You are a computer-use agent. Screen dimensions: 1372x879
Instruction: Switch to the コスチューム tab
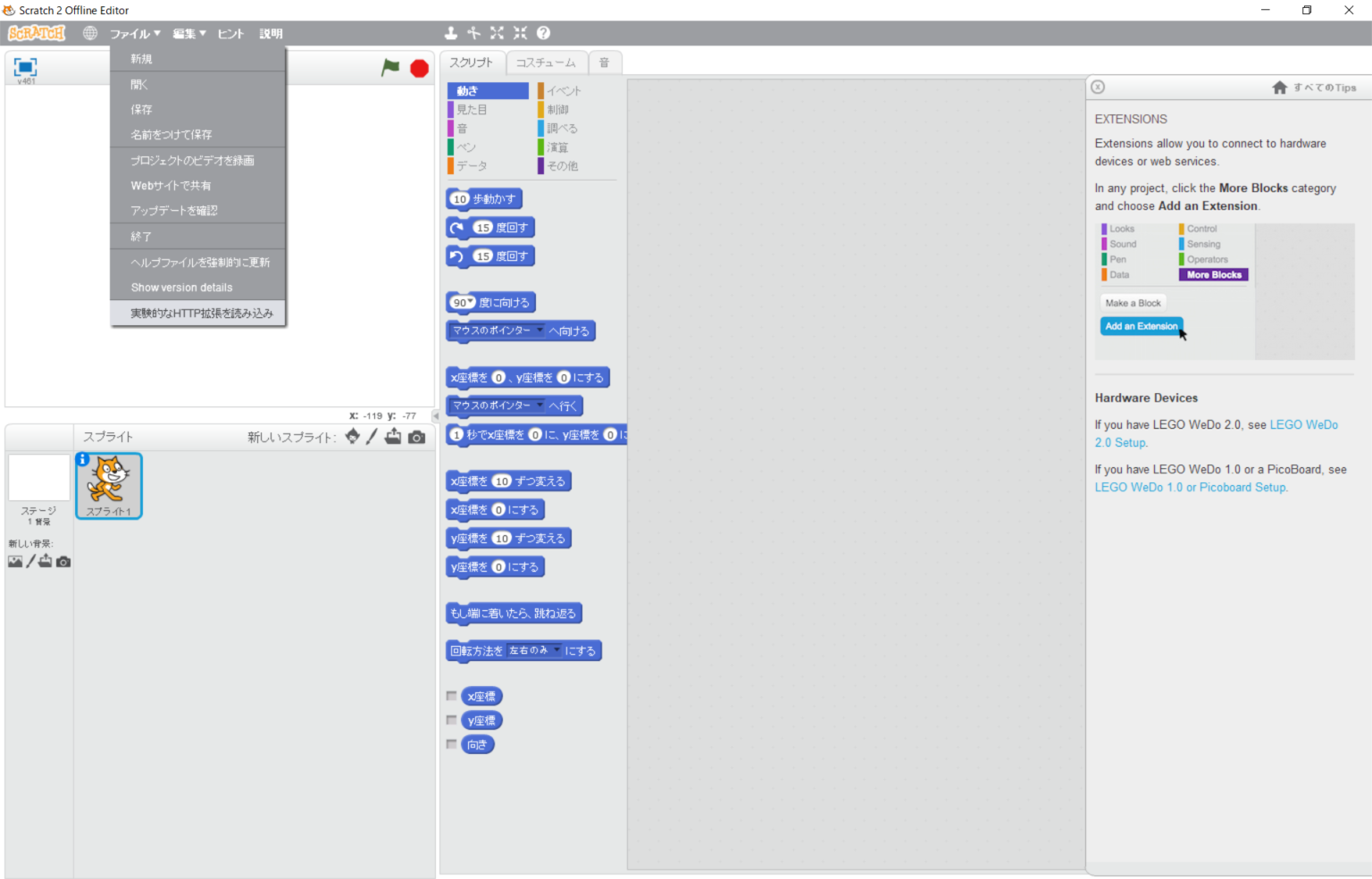(x=546, y=63)
